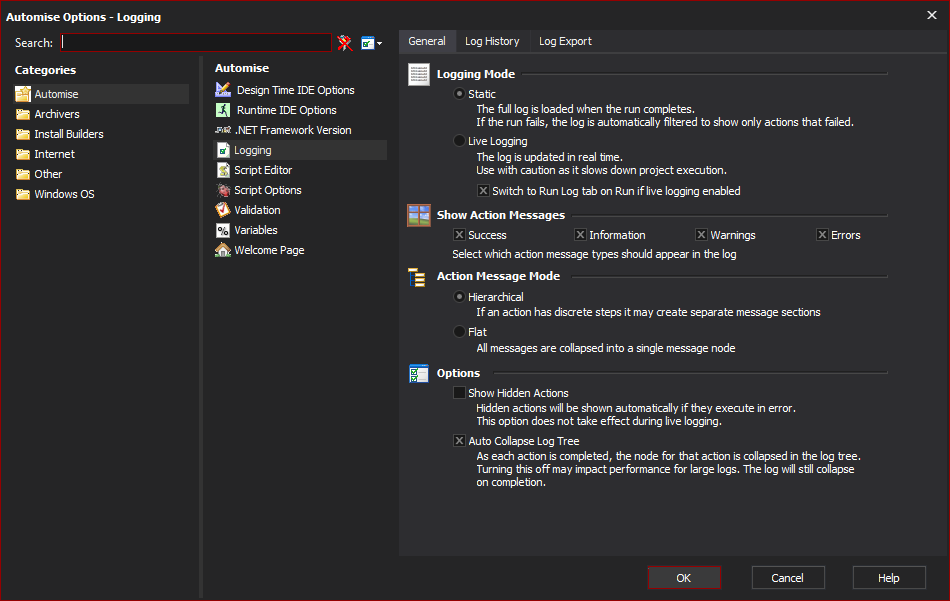Toggle Switch to Run Log tab checkbox
Screen dimensions: 950x601
tap(483, 191)
